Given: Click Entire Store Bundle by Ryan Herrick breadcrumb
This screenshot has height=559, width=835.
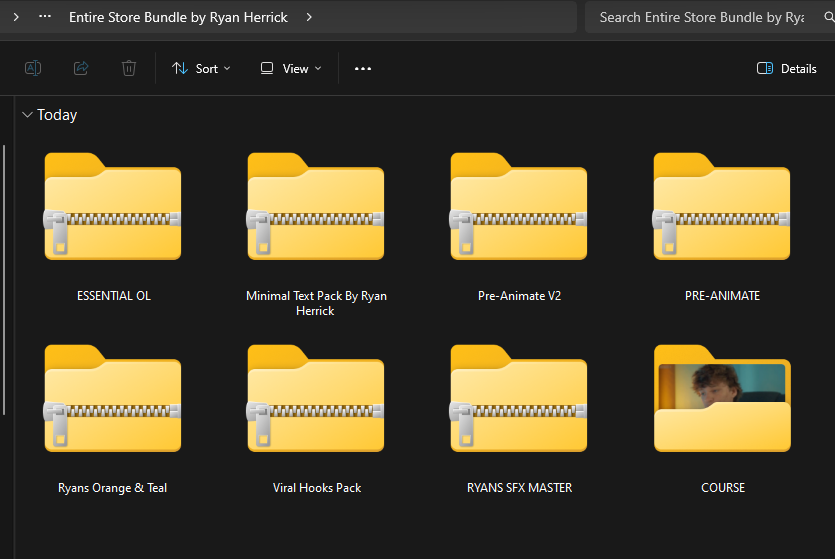Looking at the screenshot, I should (178, 17).
